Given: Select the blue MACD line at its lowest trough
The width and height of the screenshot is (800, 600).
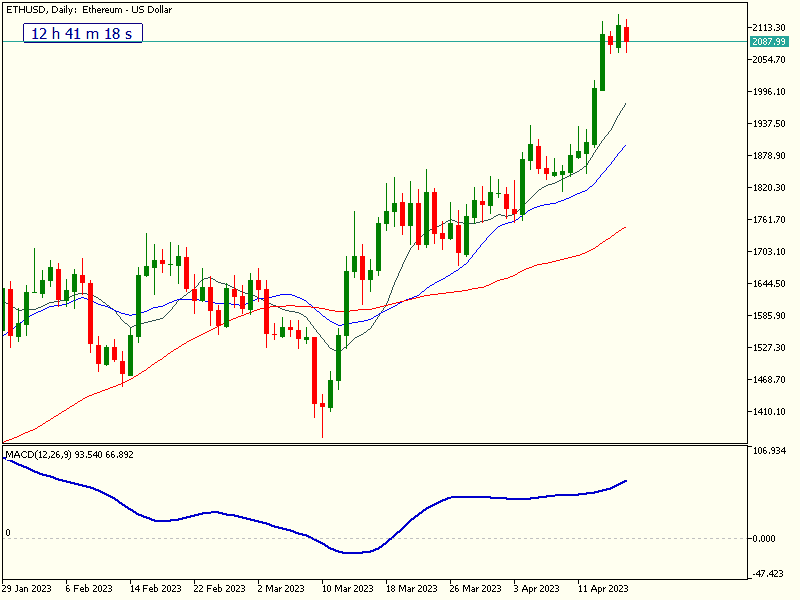Looking at the screenshot, I should (352, 552).
